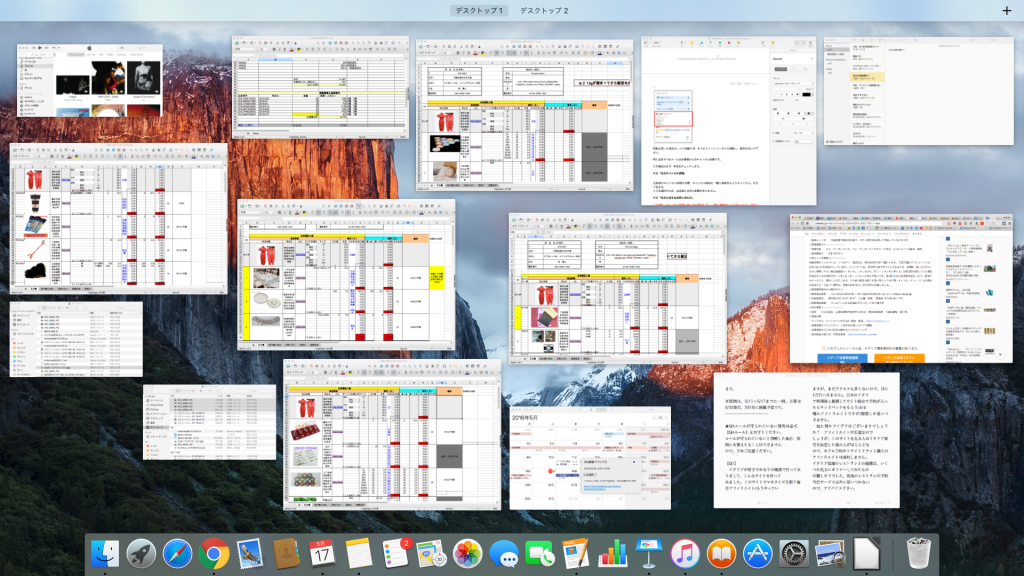The height and width of the screenshot is (576, 1024).
Task: Switch to デスクトップ 1 space
Action: click(x=479, y=10)
